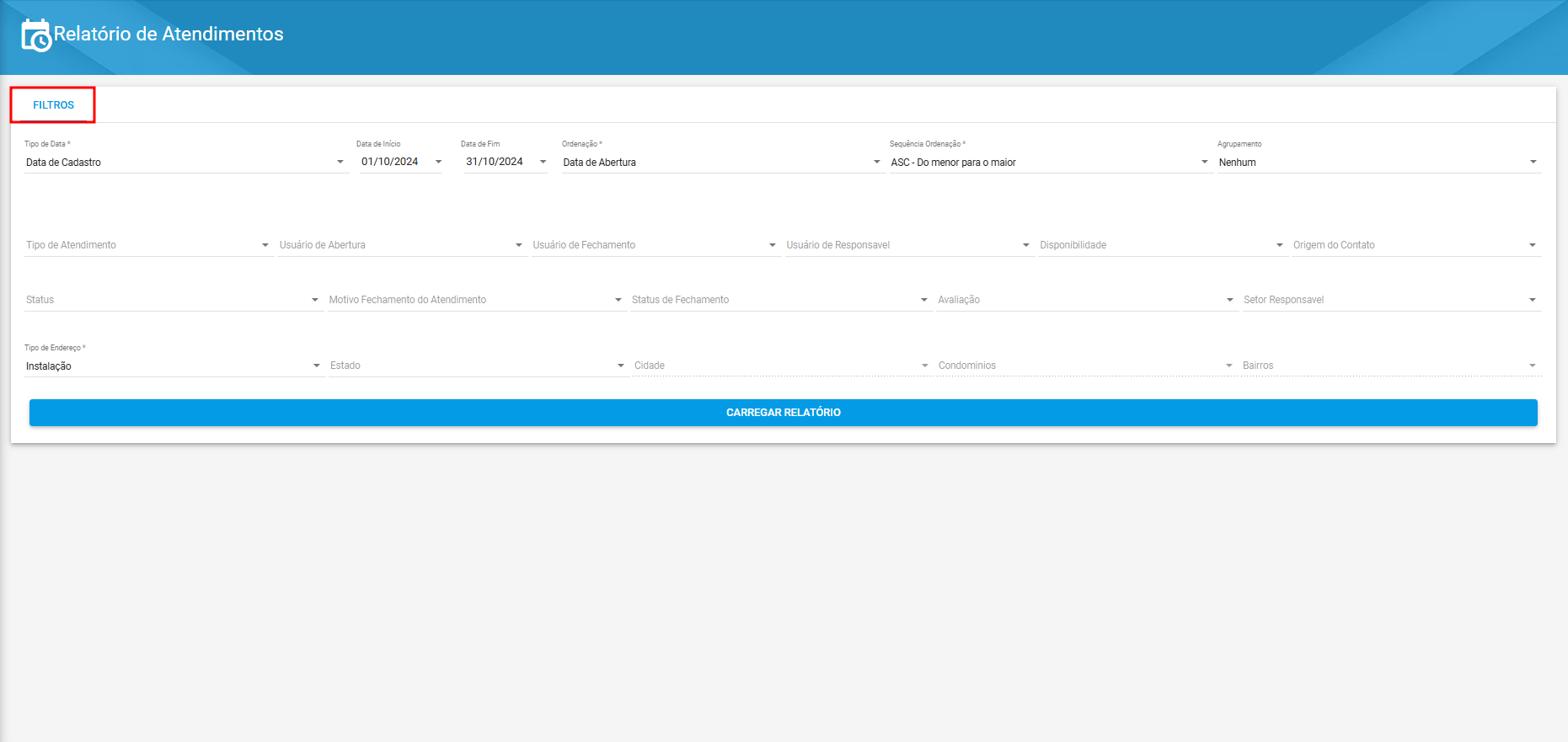This screenshot has width=1568, height=742.
Task: Open the Bairros dropdown
Action: [x=1391, y=366]
